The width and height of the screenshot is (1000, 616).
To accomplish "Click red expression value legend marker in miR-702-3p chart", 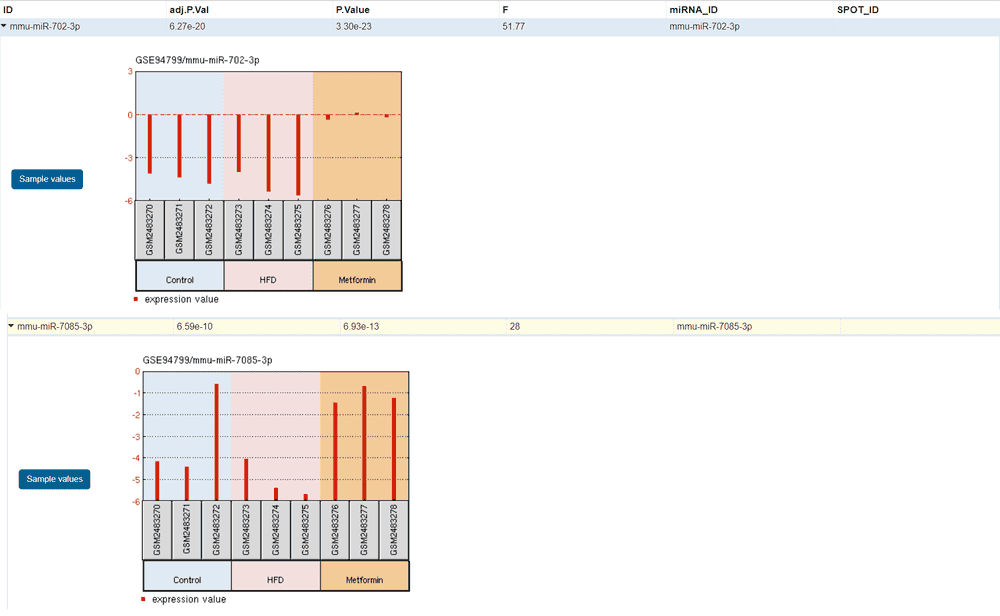I will coord(137,299).
